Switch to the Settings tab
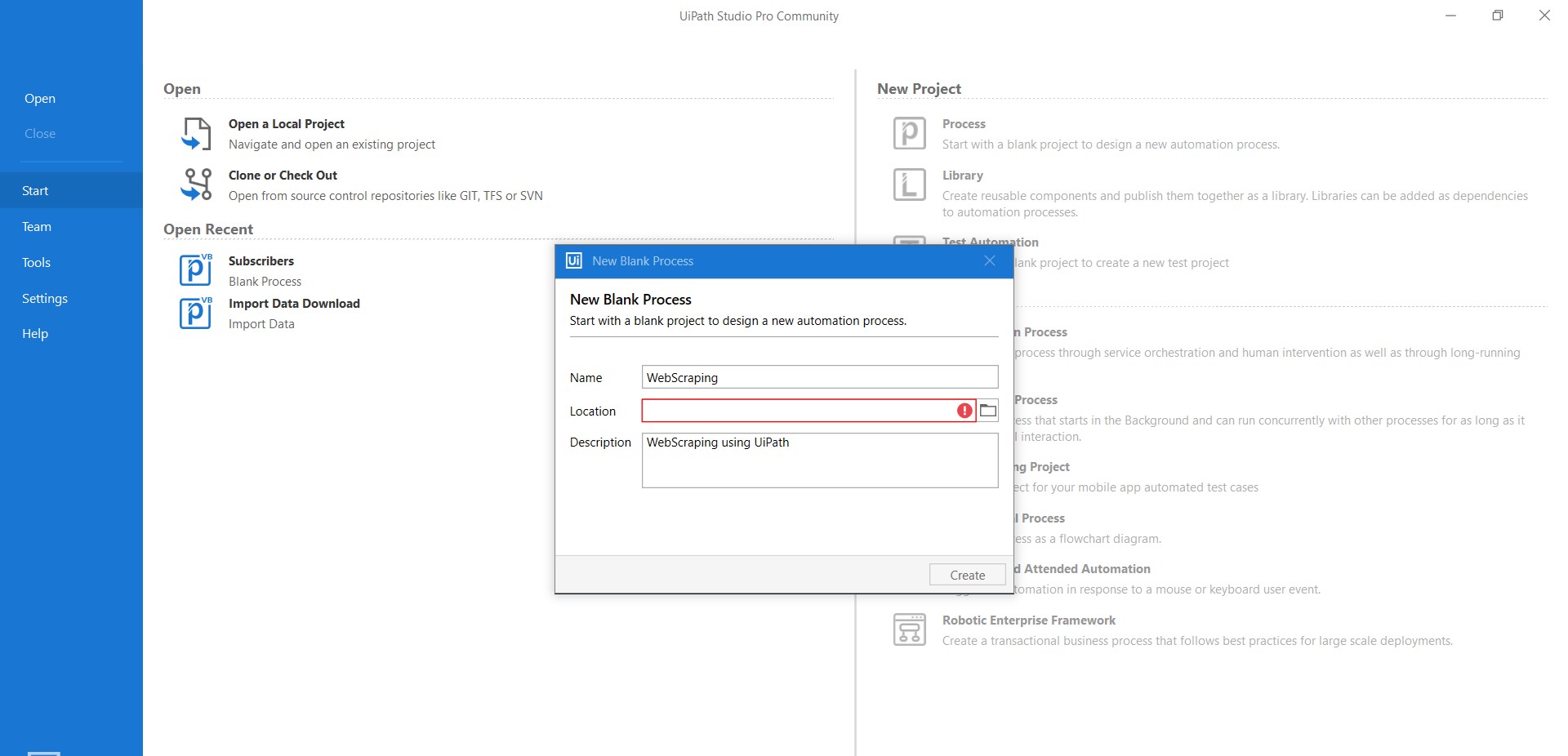 (x=71, y=298)
